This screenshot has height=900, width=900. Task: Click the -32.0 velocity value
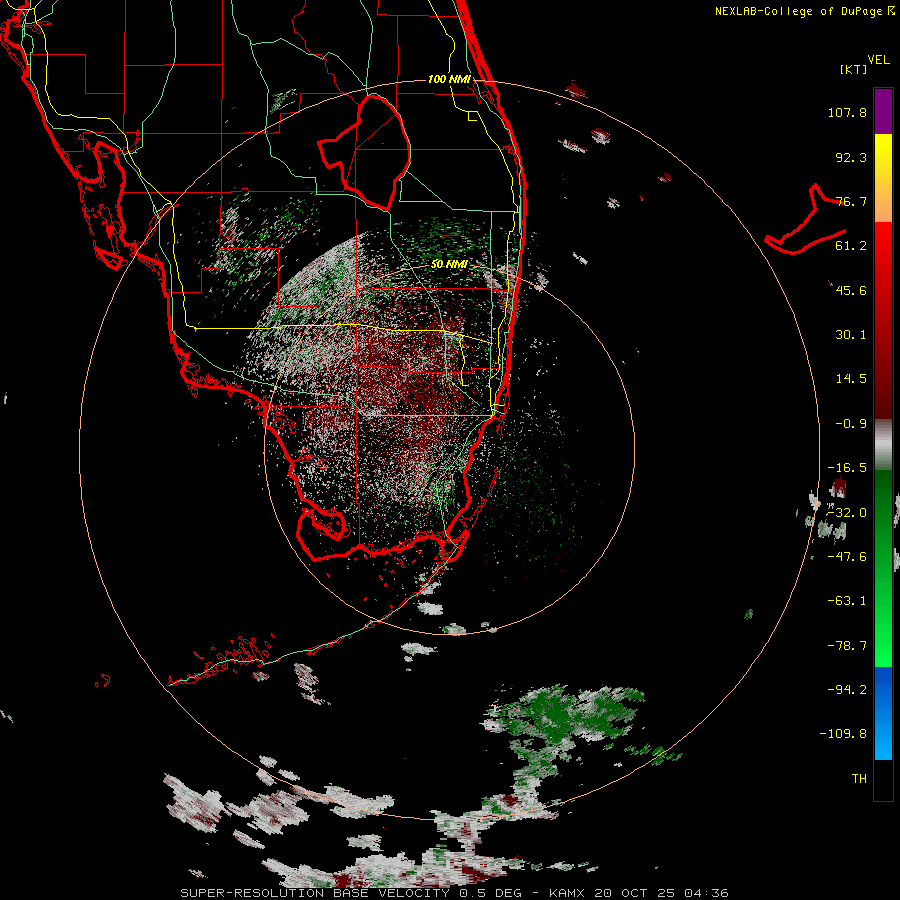point(847,513)
